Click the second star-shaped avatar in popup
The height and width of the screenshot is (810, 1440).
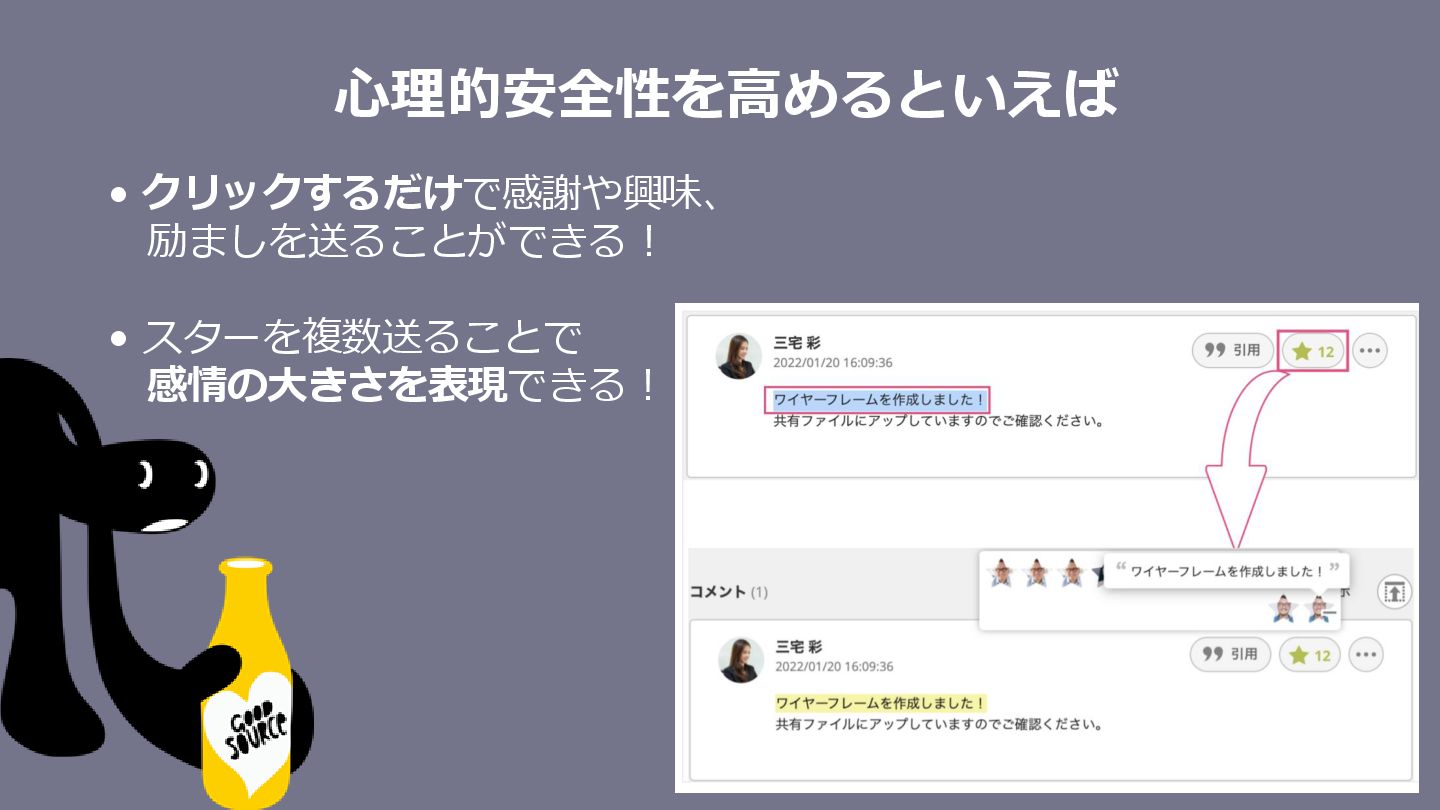coord(1037,573)
